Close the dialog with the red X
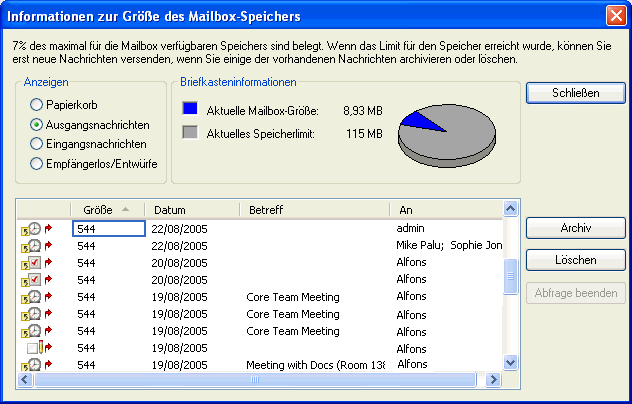632x404 pixels. 616,16
